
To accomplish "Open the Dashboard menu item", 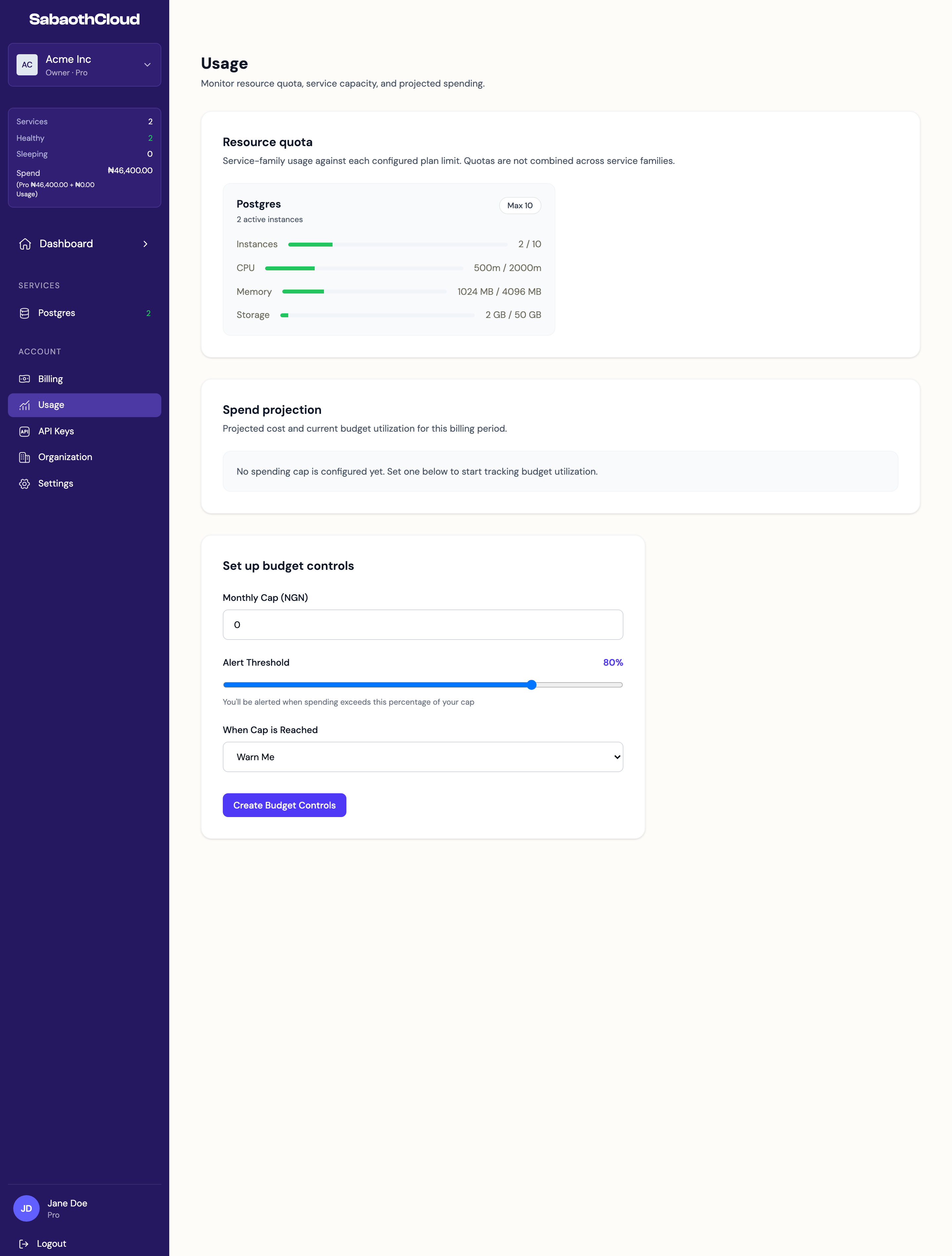I will click(x=85, y=244).
